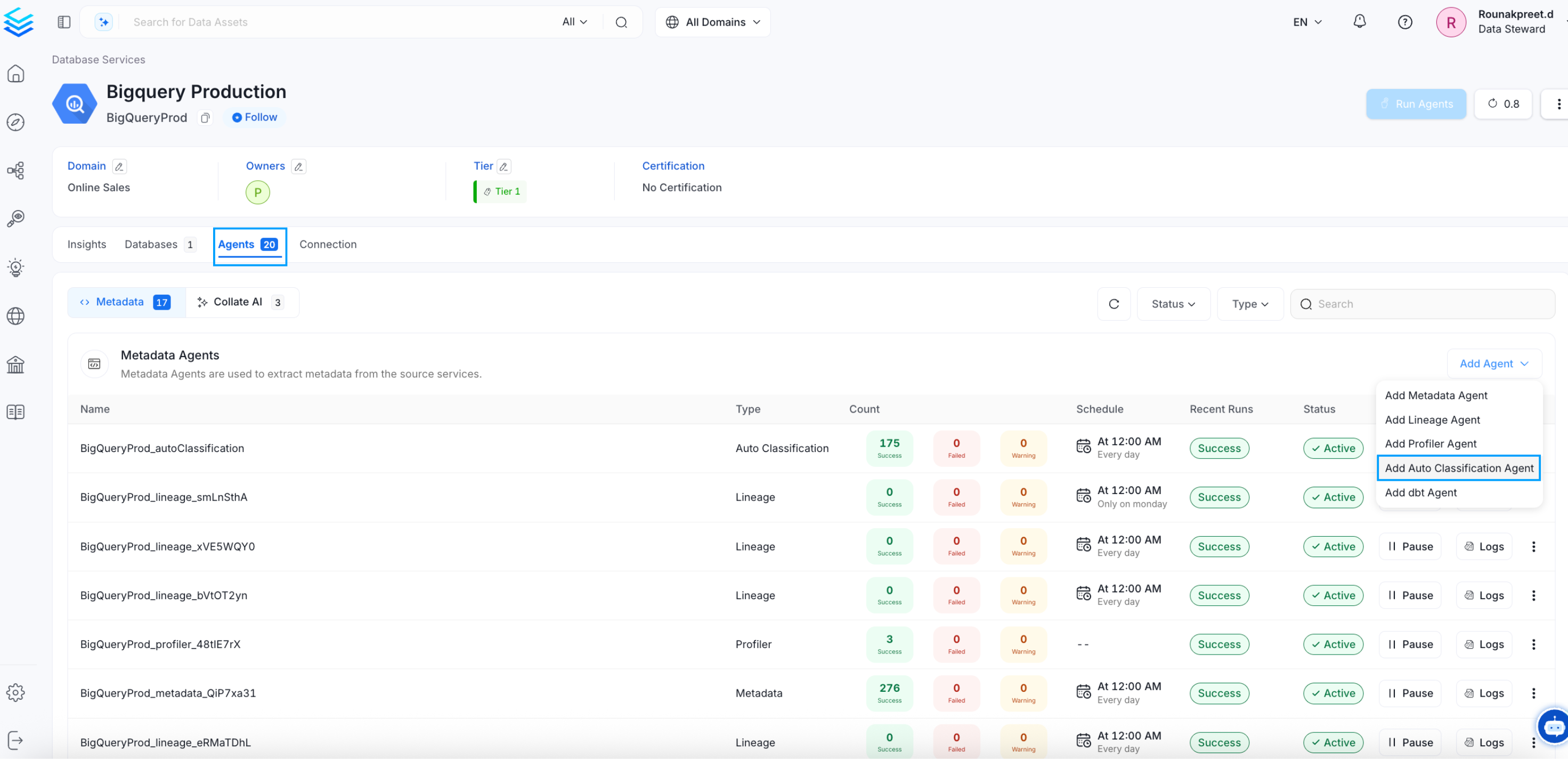The image size is (1568, 759).
Task: Copy the BigQueryProd service name
Action: (205, 118)
